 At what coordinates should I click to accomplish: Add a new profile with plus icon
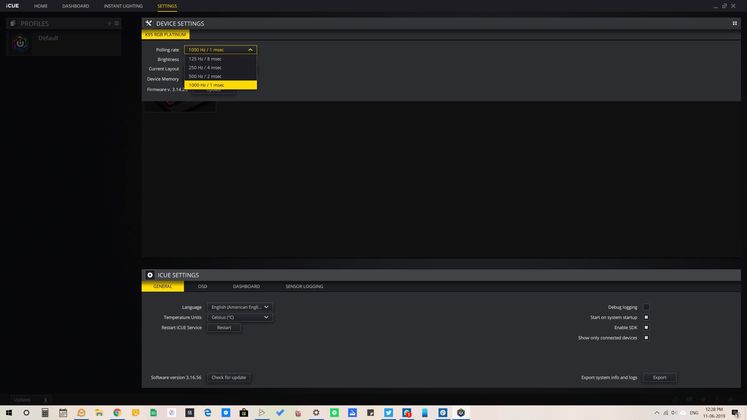click(x=109, y=23)
